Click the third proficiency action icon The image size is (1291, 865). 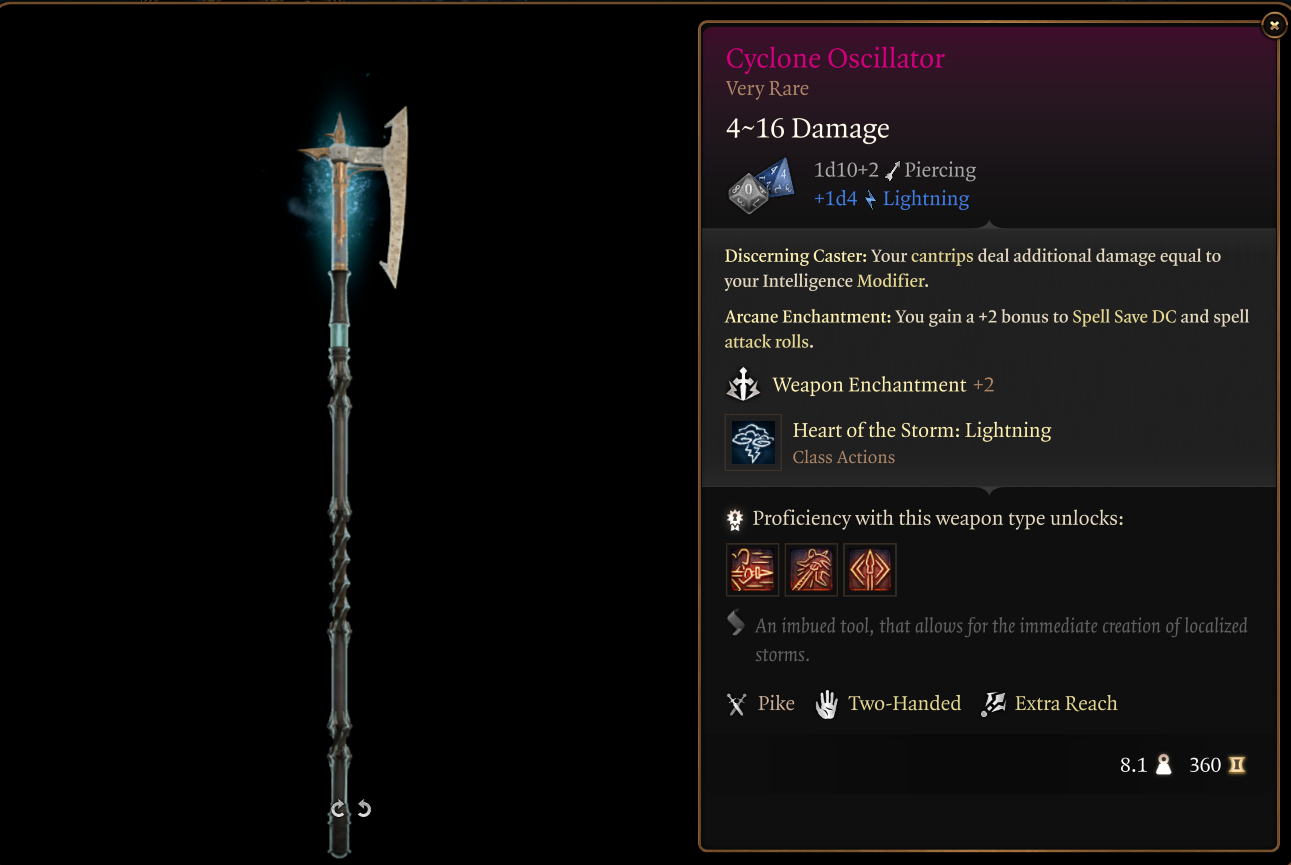[870, 570]
